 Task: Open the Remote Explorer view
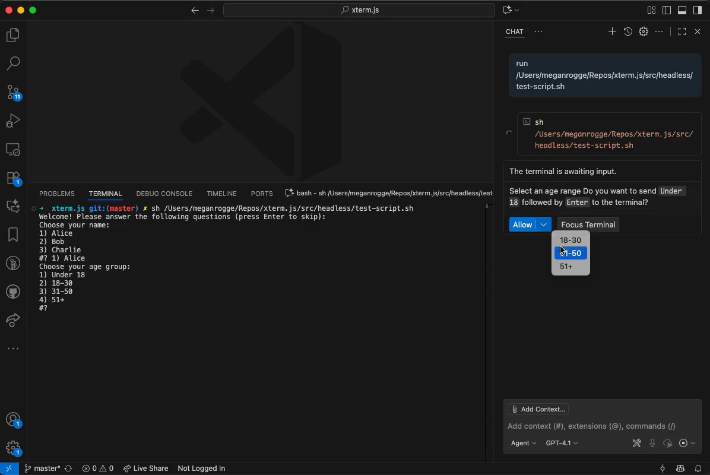pos(13,149)
